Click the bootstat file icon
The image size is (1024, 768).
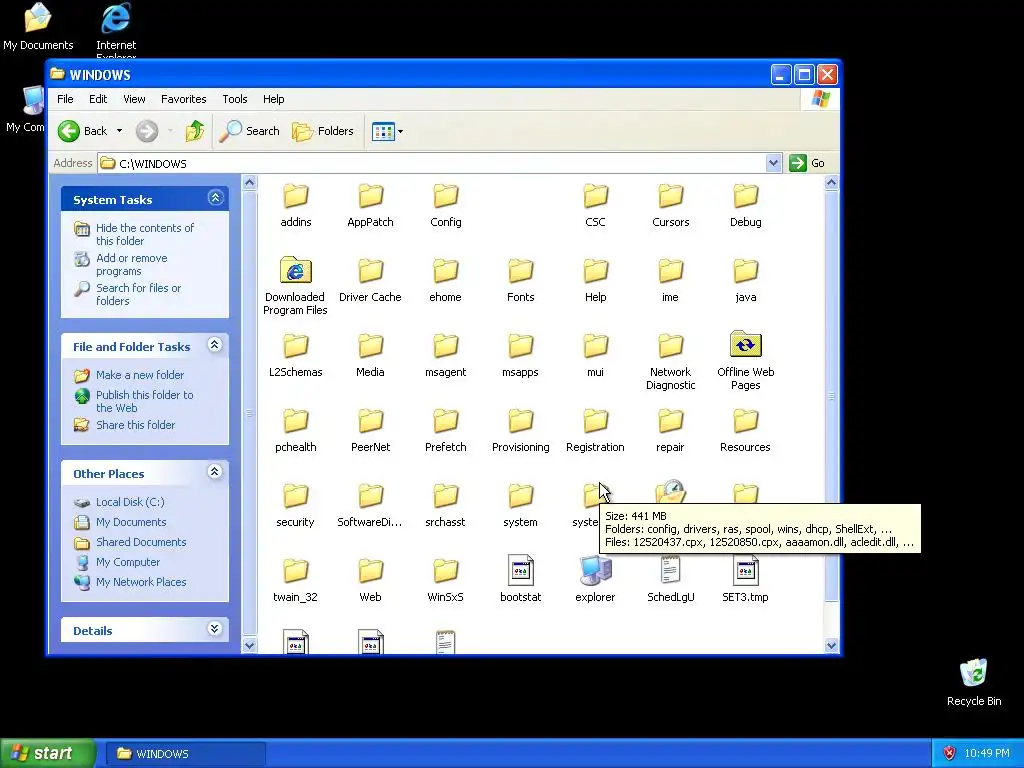520,571
